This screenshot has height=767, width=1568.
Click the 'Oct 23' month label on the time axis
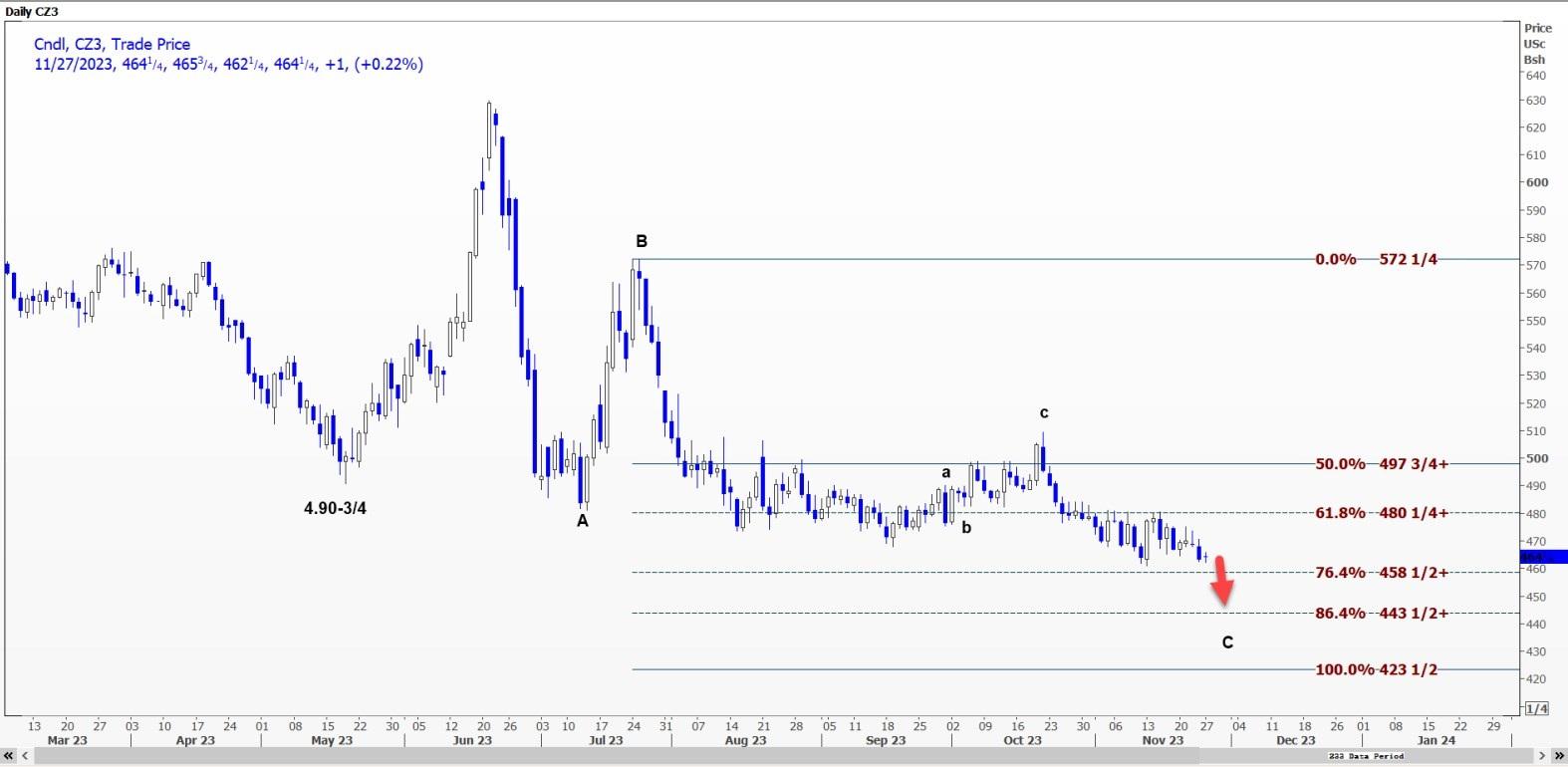tap(1022, 740)
